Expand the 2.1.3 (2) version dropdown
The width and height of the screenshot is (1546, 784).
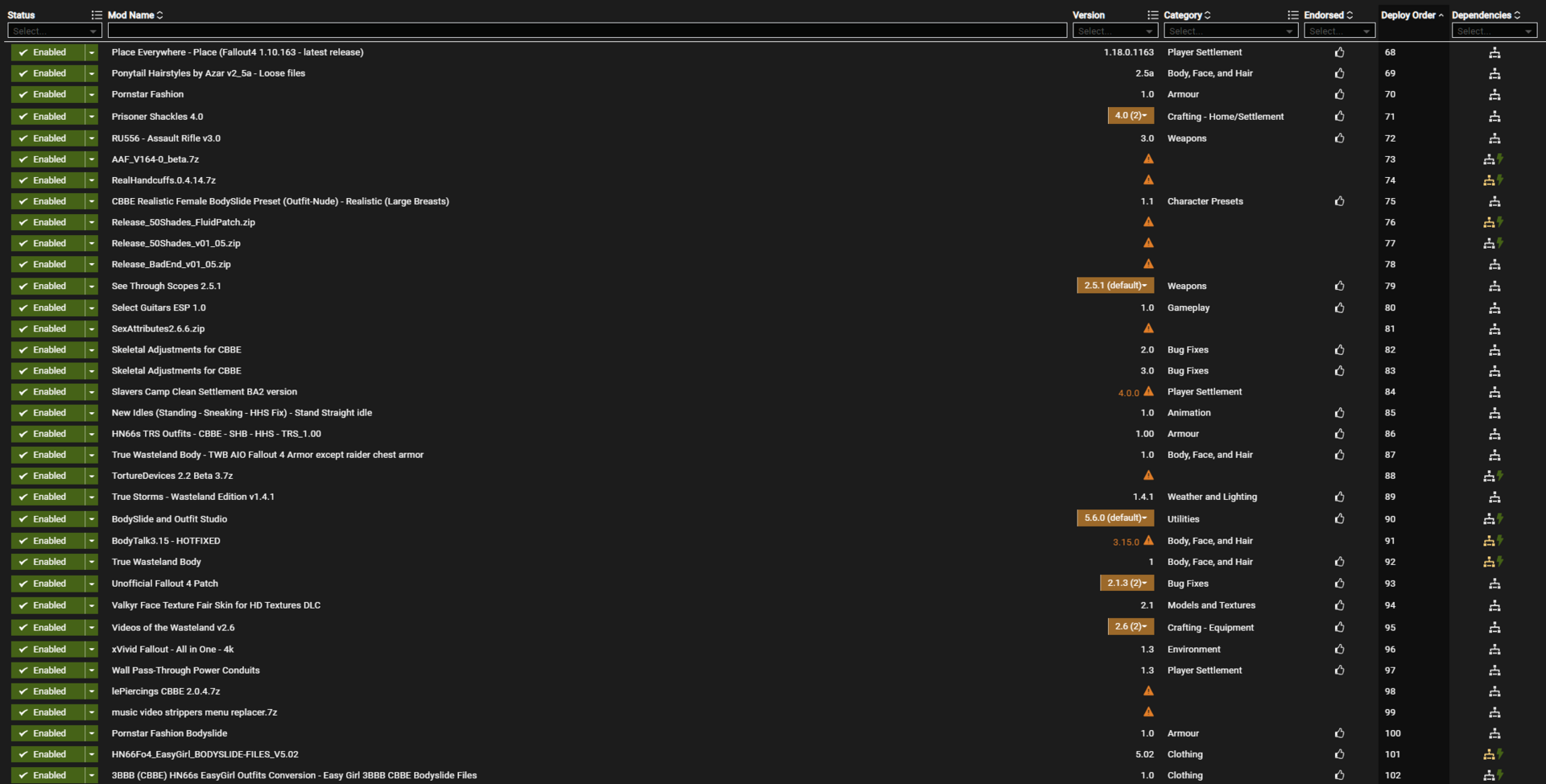(x=1126, y=583)
